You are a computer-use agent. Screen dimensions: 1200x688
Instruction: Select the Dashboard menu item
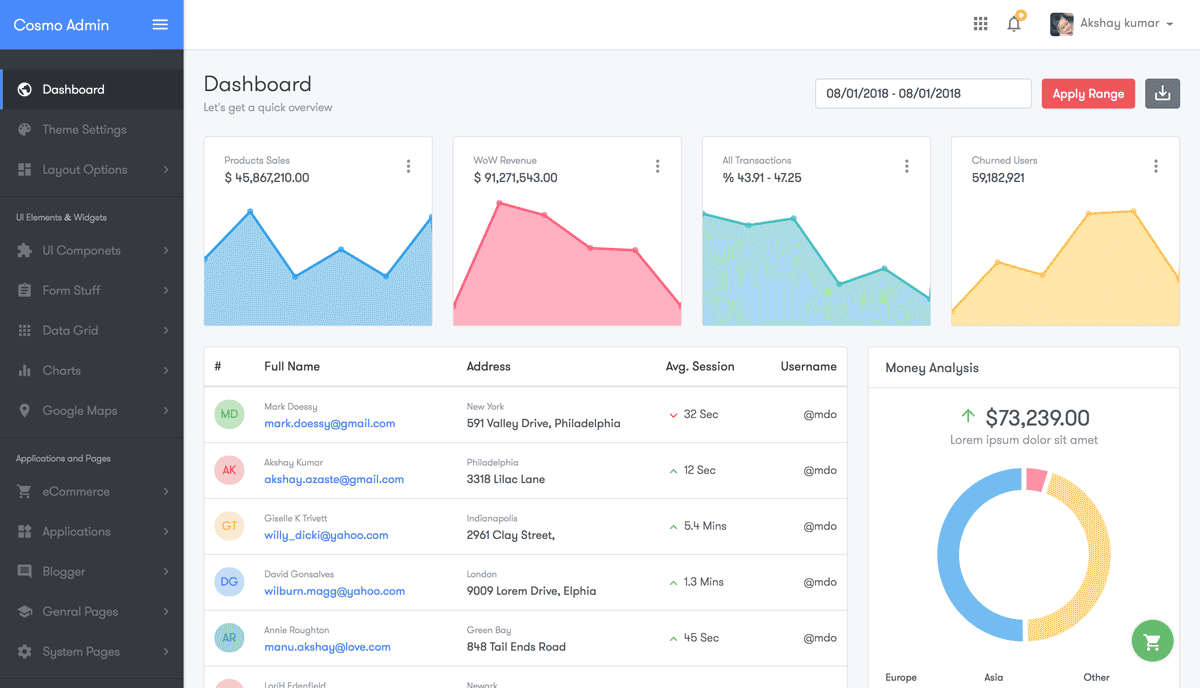point(92,90)
